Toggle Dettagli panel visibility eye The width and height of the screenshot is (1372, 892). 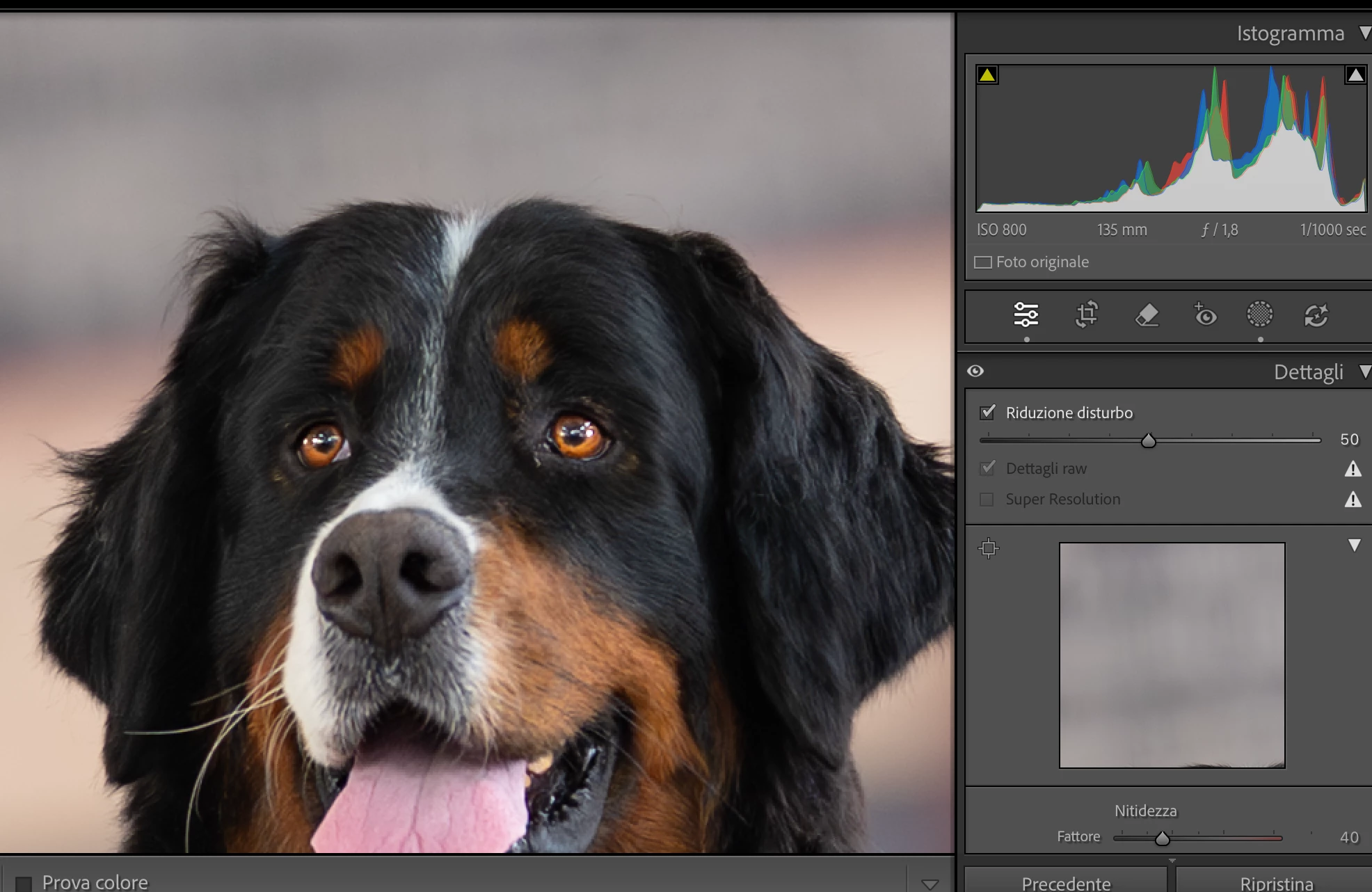975,371
